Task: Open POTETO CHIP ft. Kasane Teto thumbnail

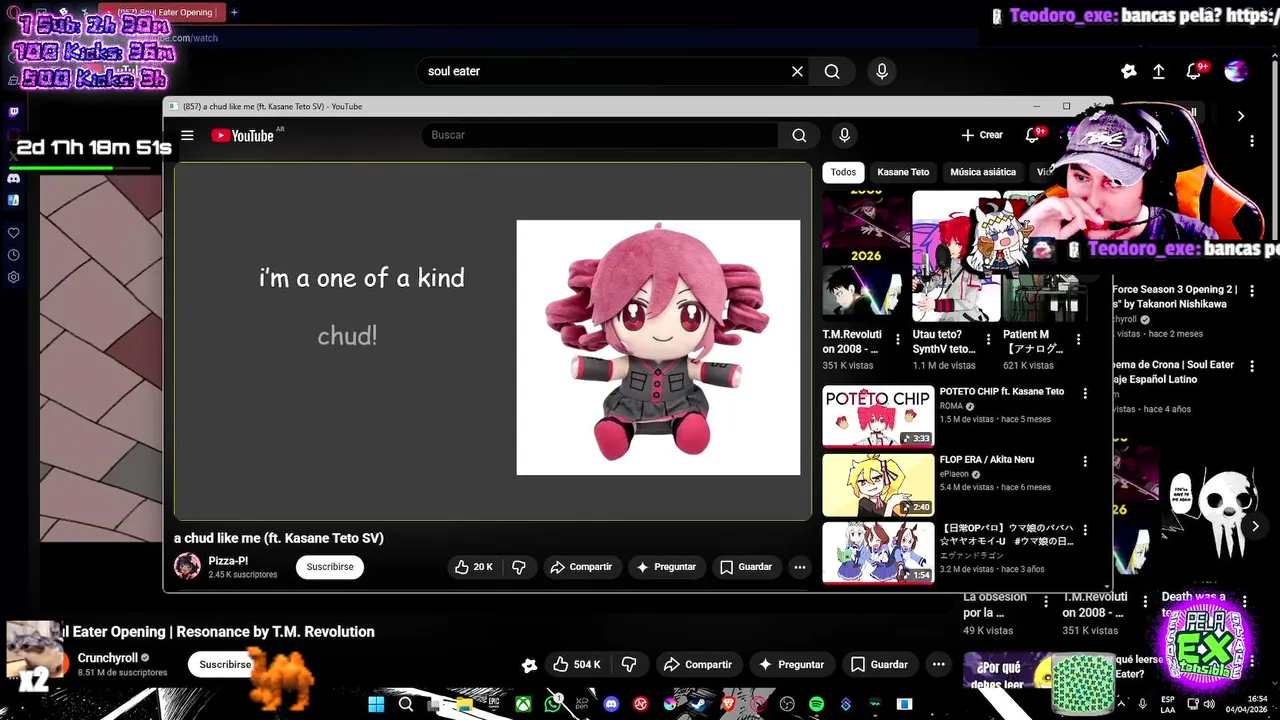Action: 878,416
